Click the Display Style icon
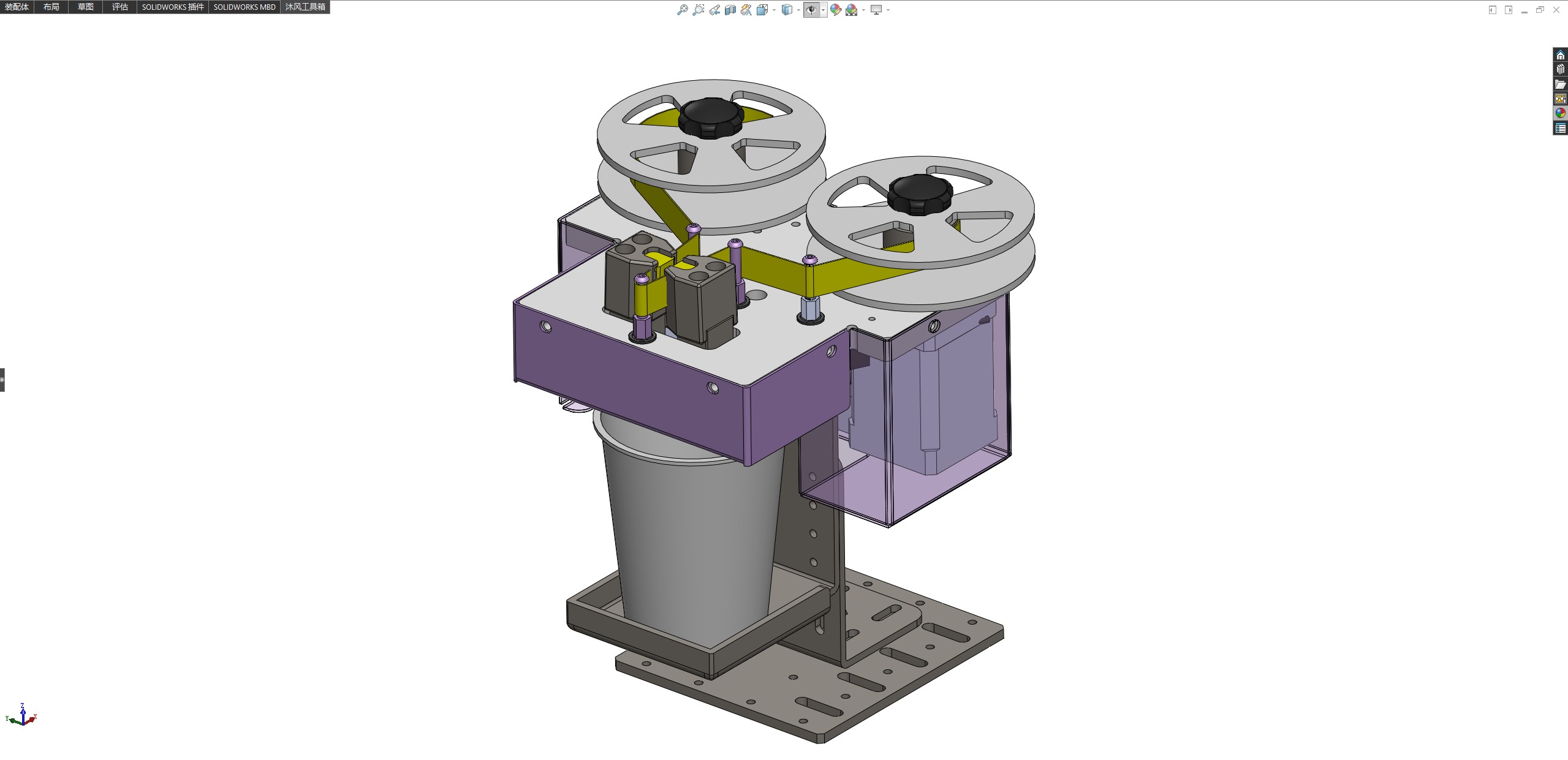1568x760 pixels. click(x=787, y=10)
